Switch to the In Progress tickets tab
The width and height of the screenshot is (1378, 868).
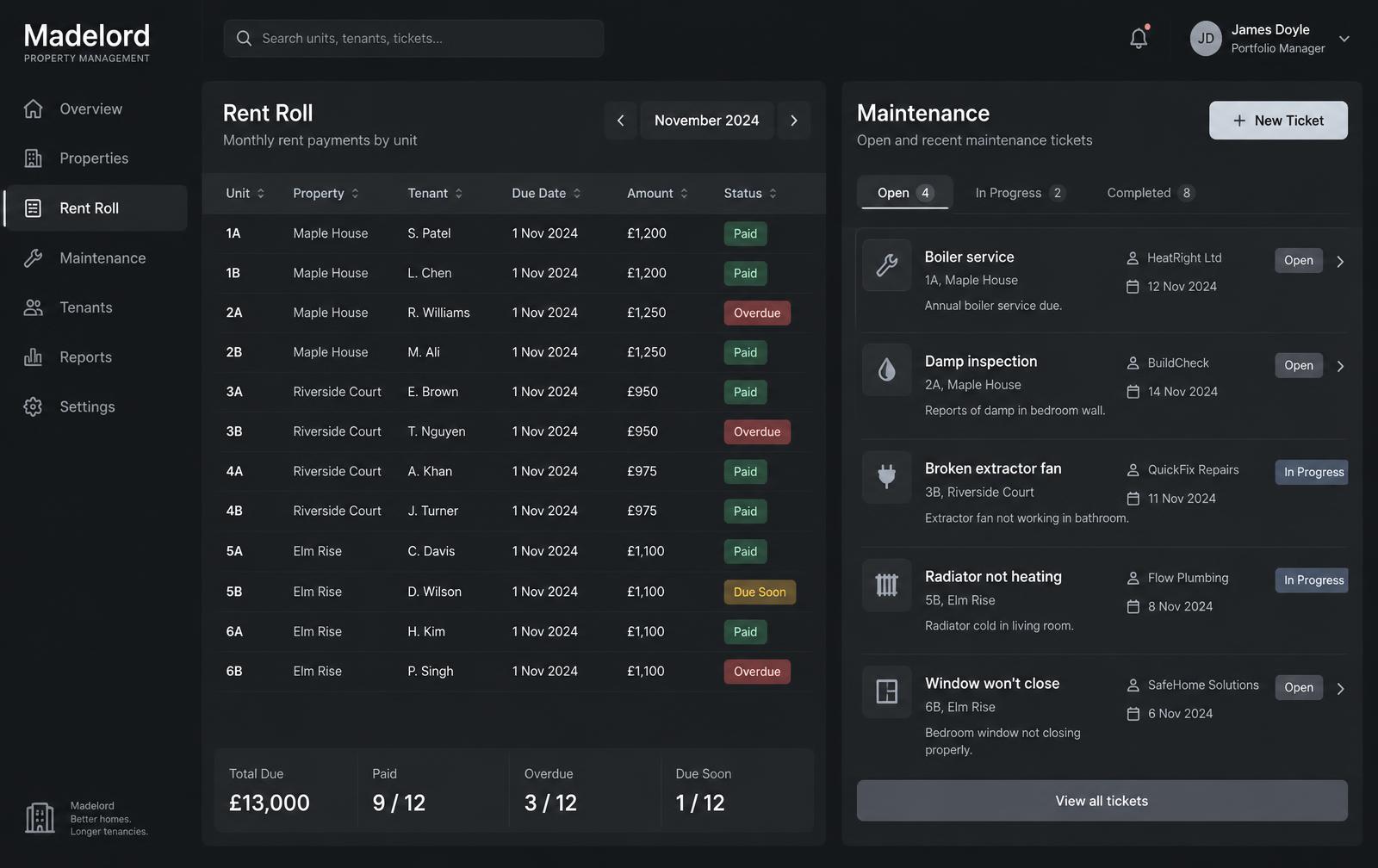1020,193
